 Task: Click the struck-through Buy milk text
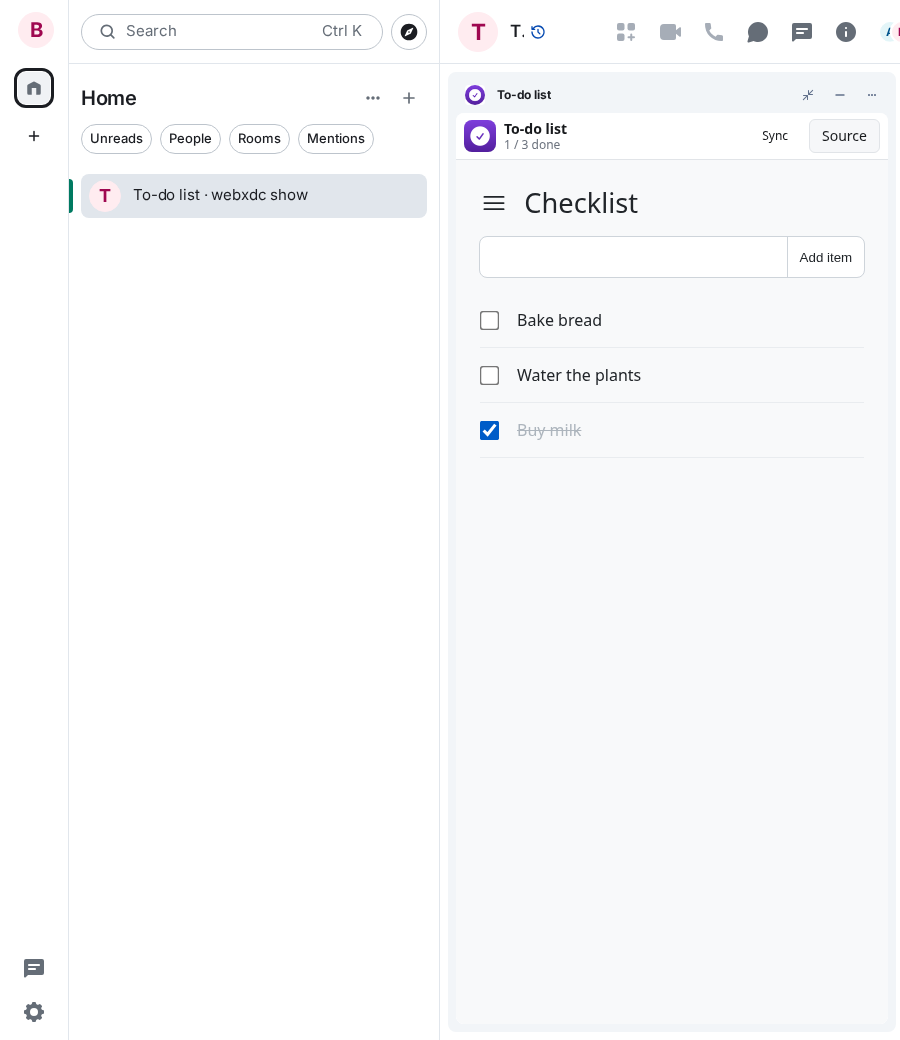(x=549, y=430)
